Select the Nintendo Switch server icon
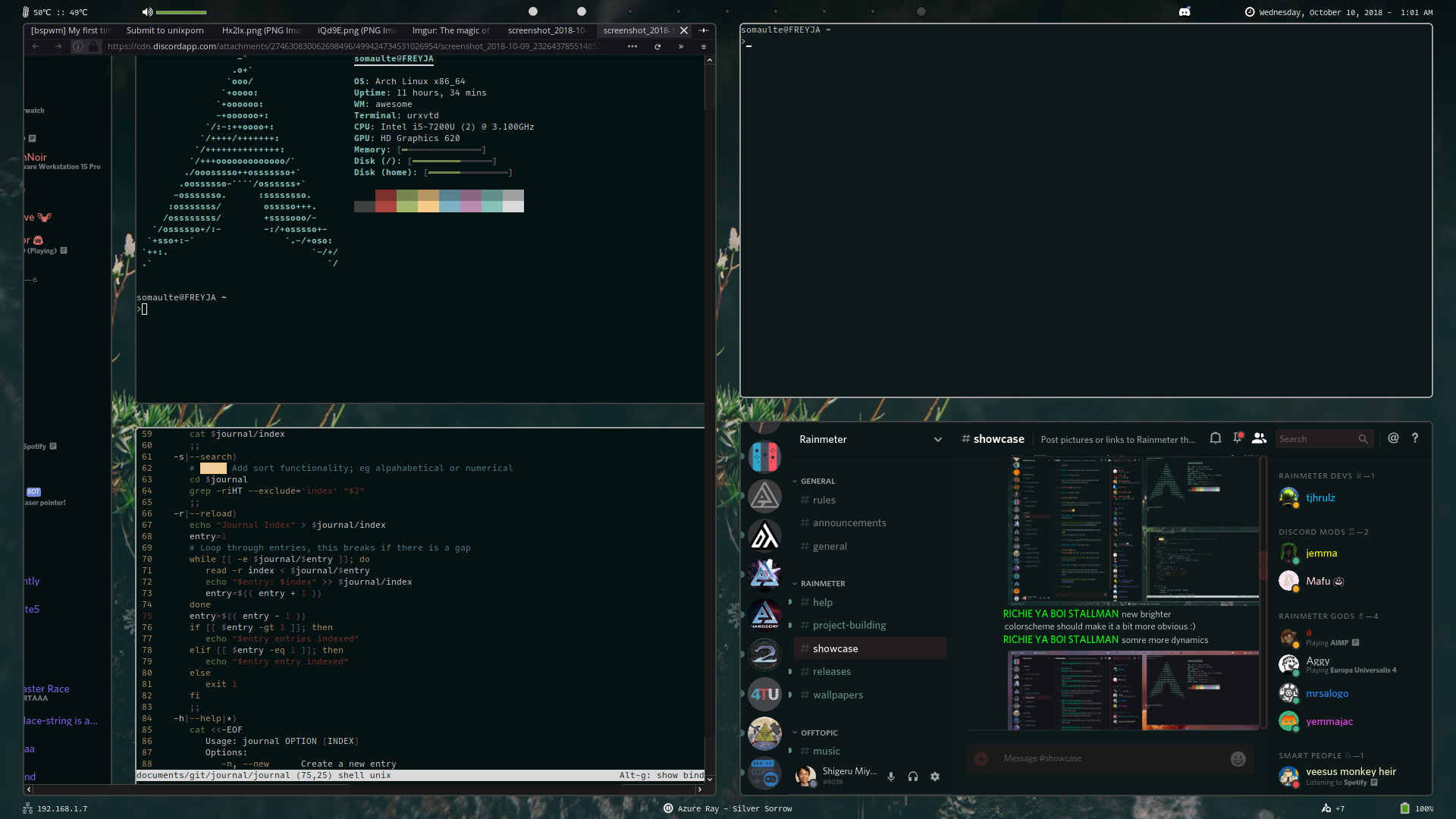This screenshot has height=819, width=1456. (764, 457)
